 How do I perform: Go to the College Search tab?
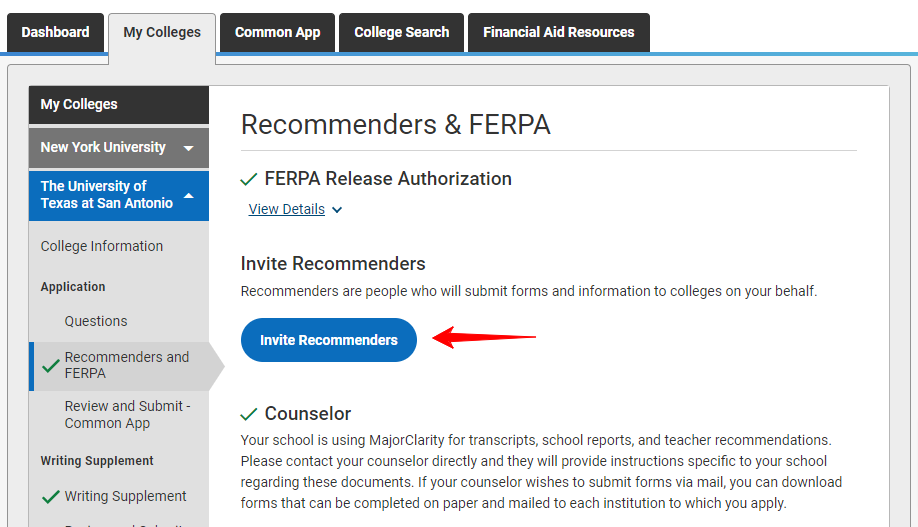point(401,32)
